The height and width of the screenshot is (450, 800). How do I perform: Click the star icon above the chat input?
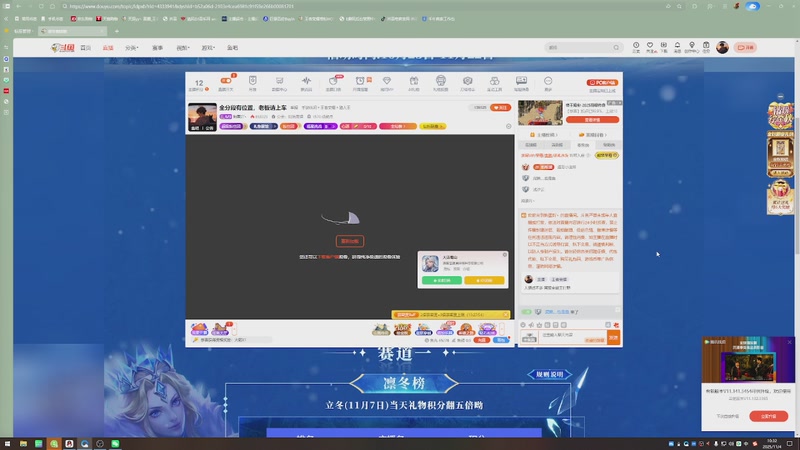[539, 324]
